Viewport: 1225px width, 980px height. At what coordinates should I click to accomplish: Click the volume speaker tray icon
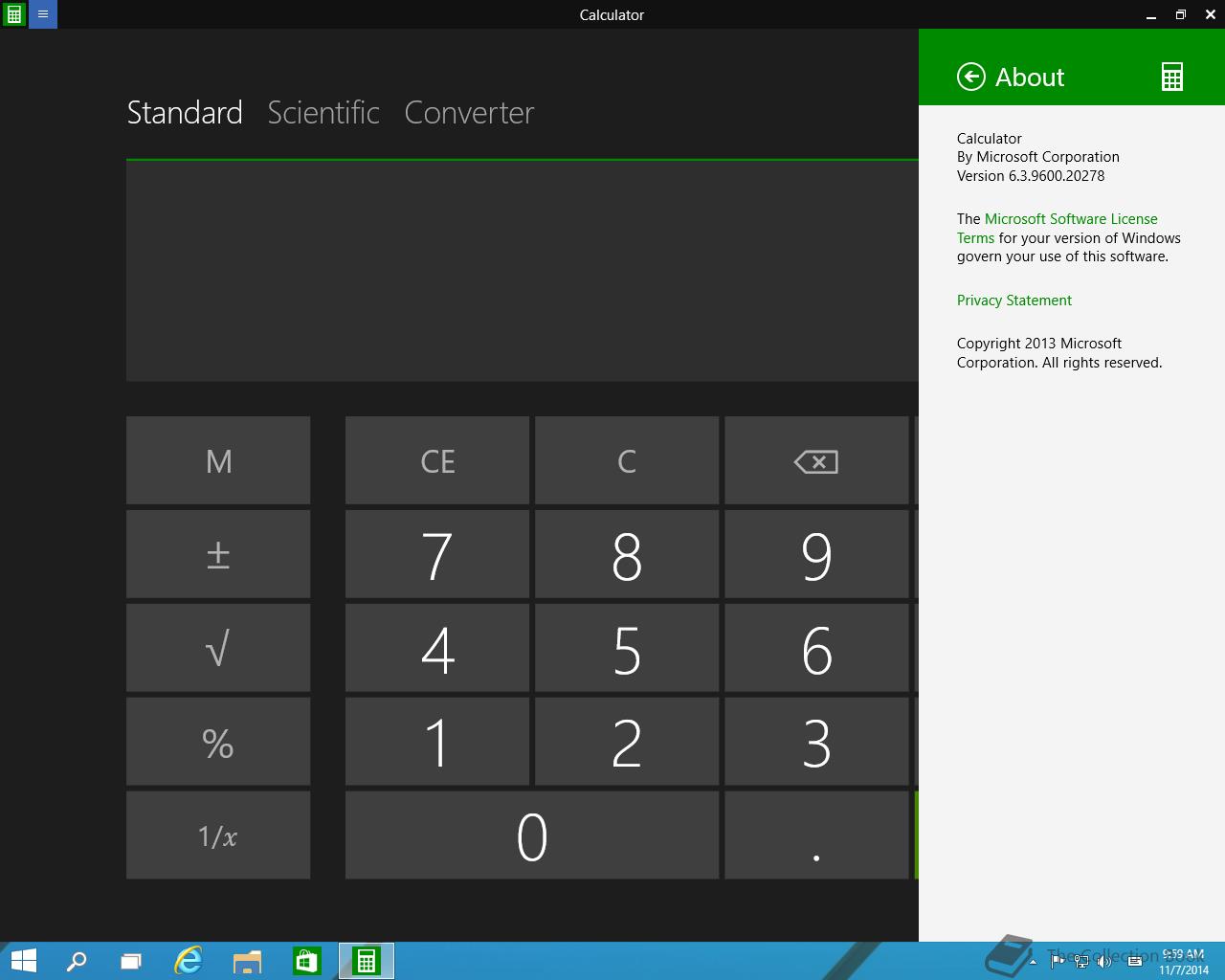tap(1104, 961)
